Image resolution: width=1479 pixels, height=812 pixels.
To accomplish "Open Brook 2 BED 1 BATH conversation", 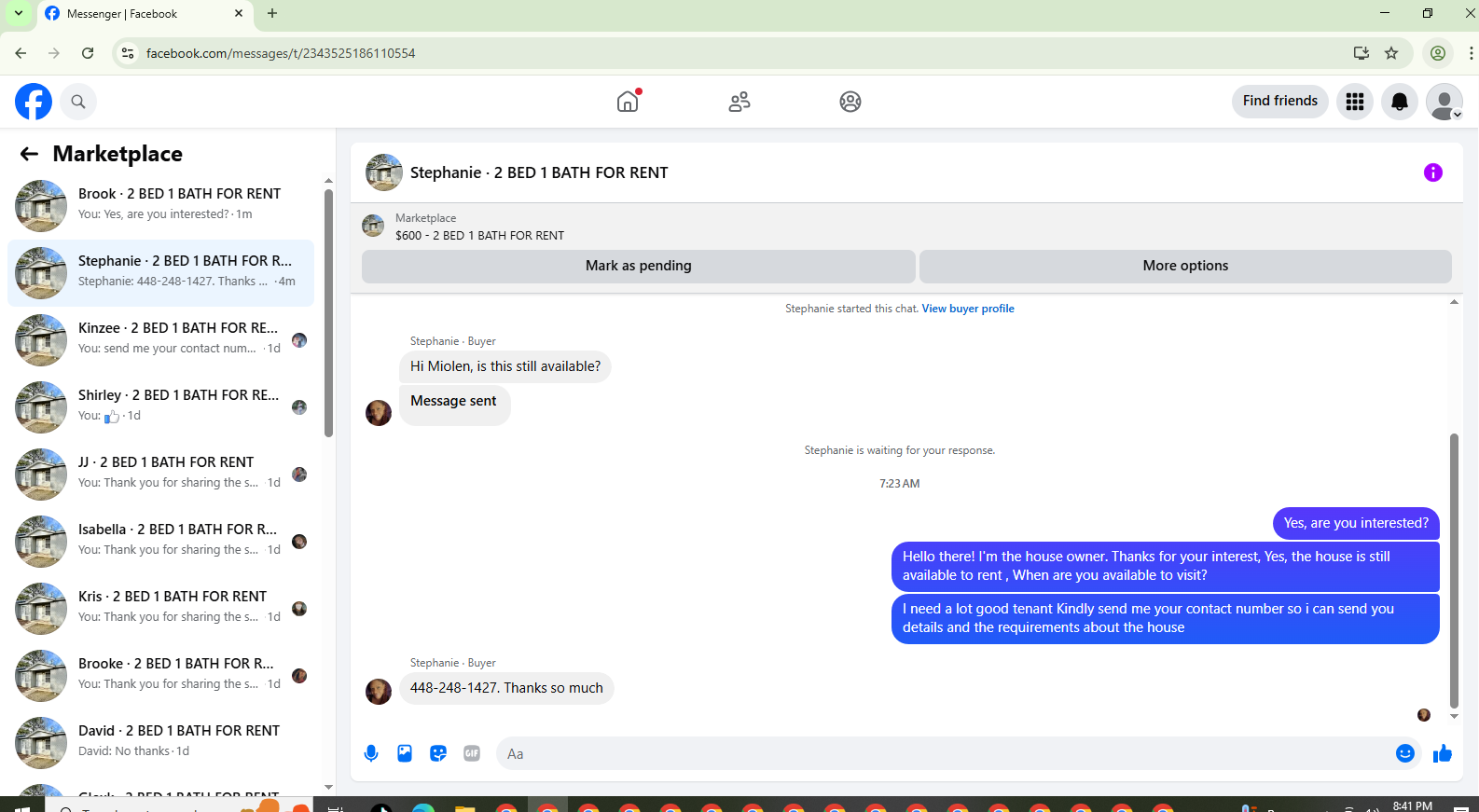I will point(160,205).
